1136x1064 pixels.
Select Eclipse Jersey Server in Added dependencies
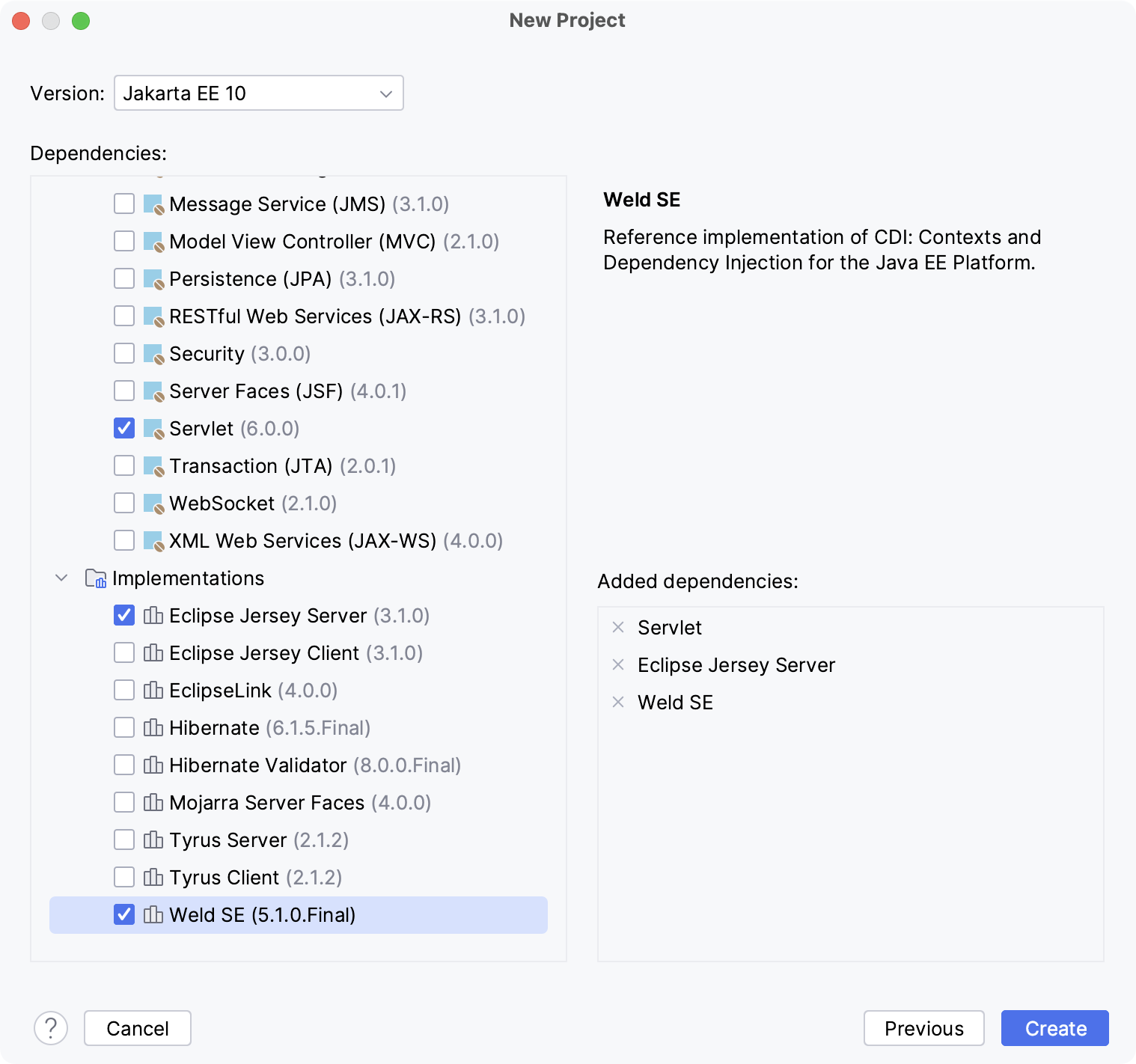click(736, 664)
